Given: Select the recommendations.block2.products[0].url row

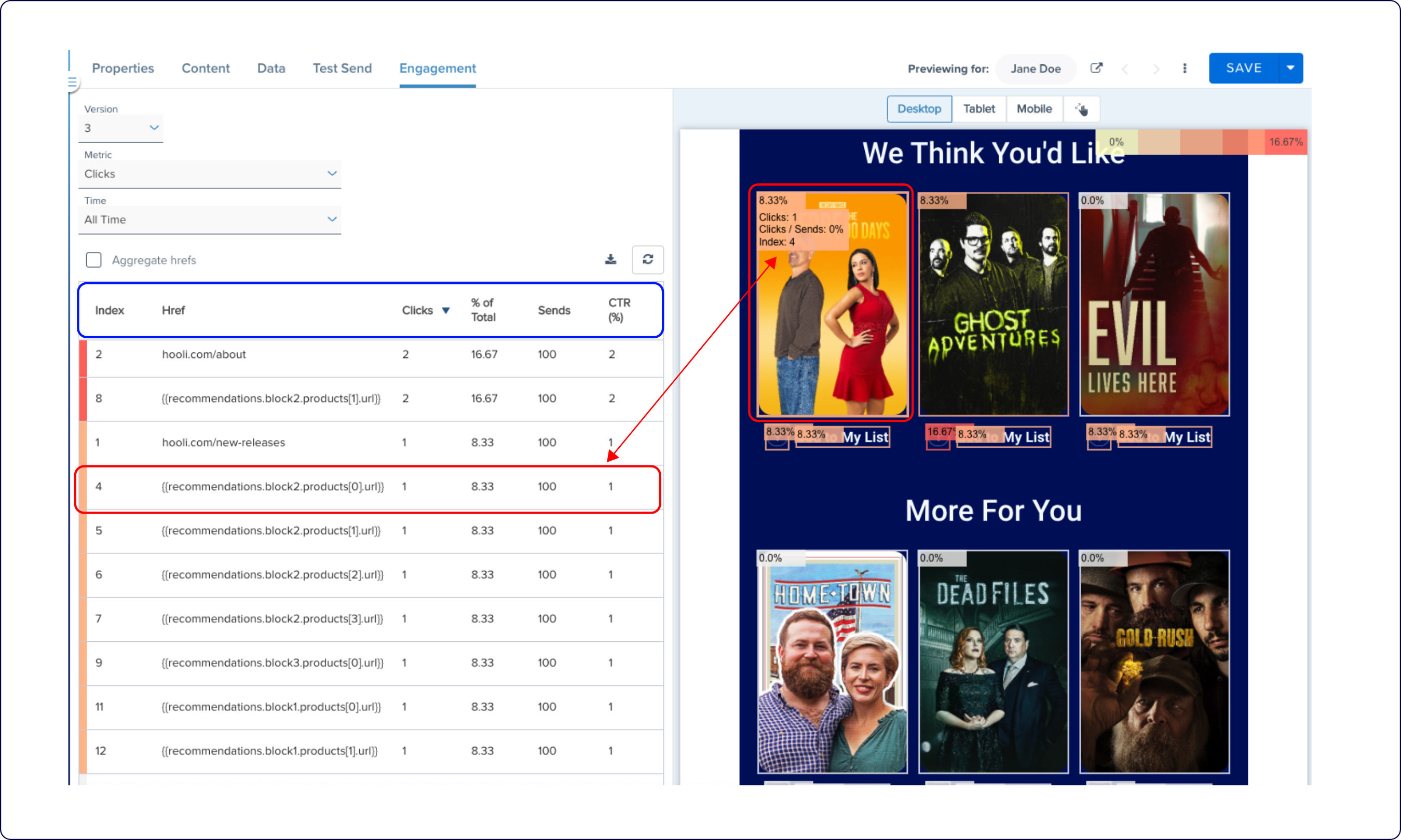Looking at the screenshot, I should [x=371, y=487].
